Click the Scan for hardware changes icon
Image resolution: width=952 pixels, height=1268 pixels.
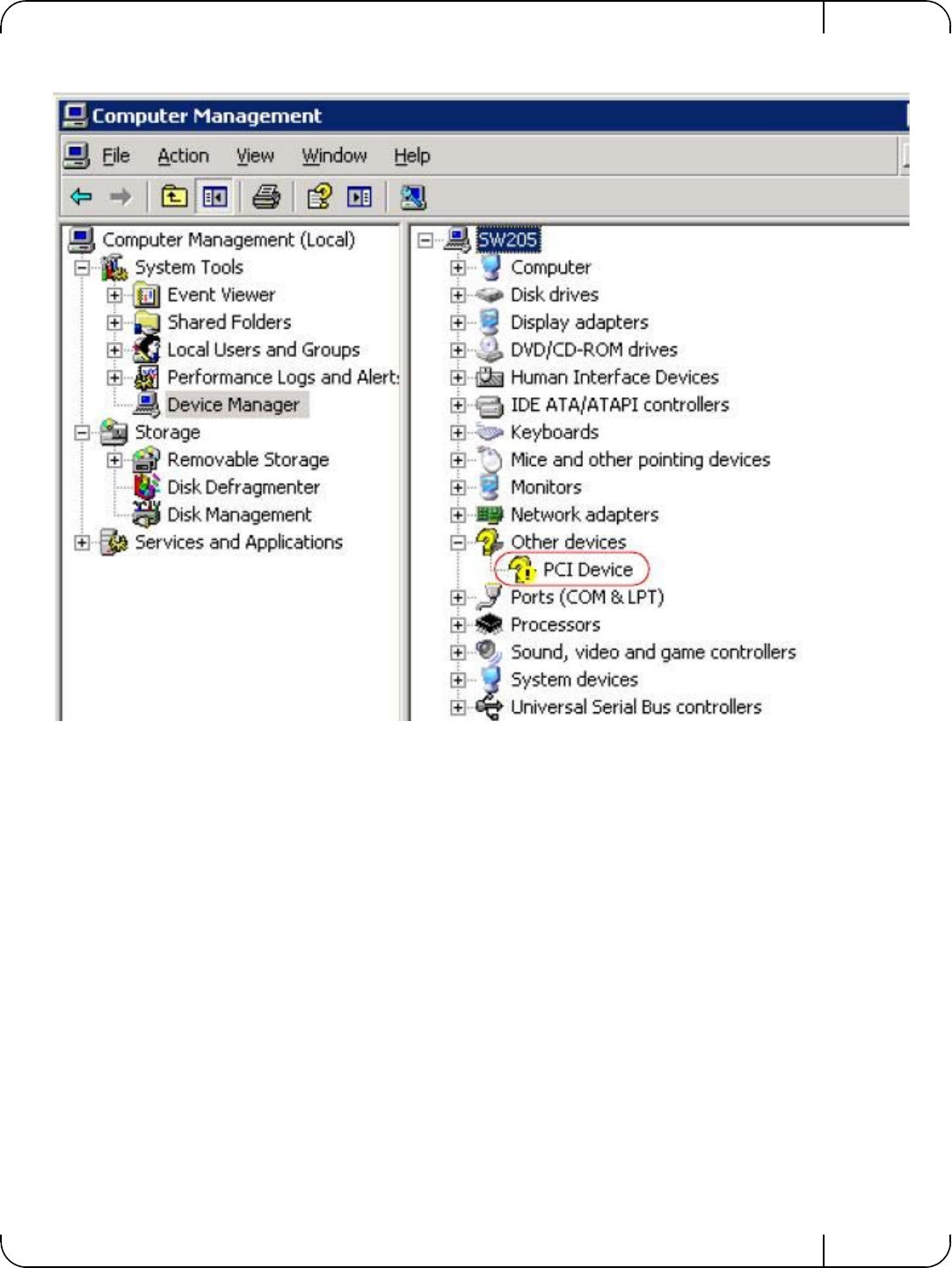(413, 196)
